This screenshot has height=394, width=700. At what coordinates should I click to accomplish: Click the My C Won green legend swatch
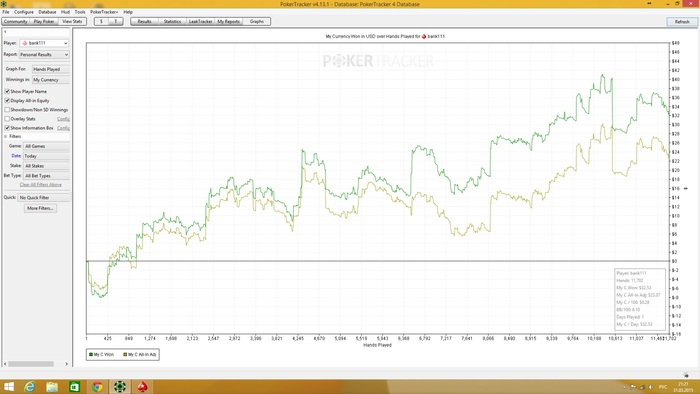[91, 355]
